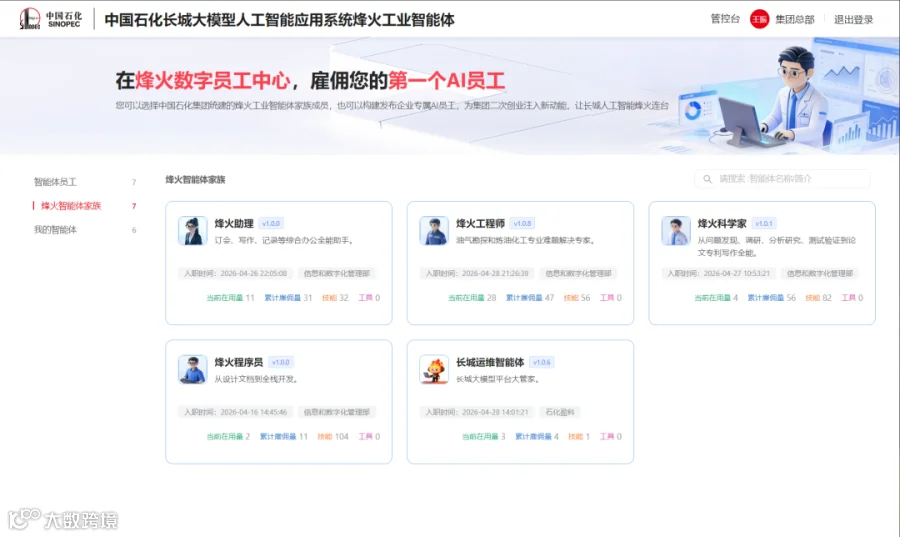The image size is (900, 537).
Task: Click 烽火助理 description 订会、写作、记录
Action: 284,240
